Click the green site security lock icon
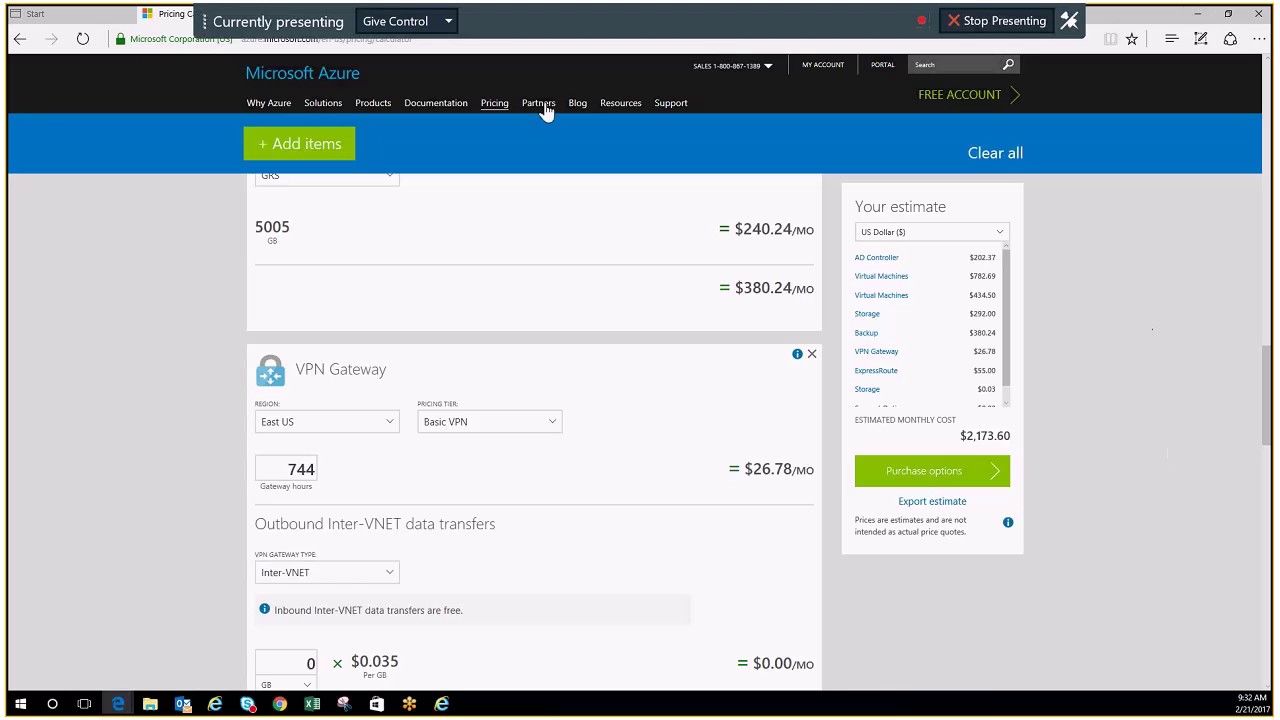This screenshot has width=1280, height=720. coord(120,39)
